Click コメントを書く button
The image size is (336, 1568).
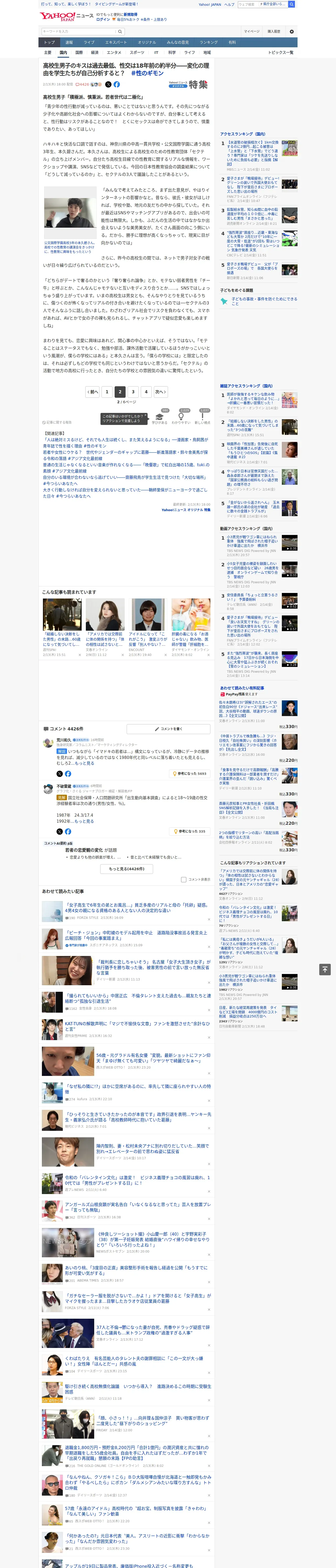pyautogui.click(x=169, y=729)
